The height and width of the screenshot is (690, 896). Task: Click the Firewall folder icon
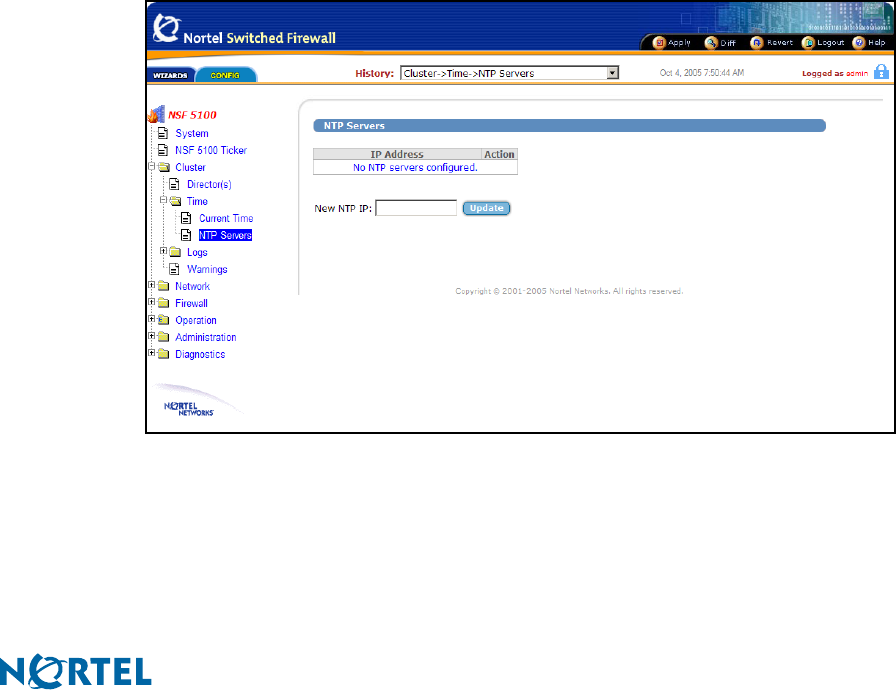click(x=163, y=303)
